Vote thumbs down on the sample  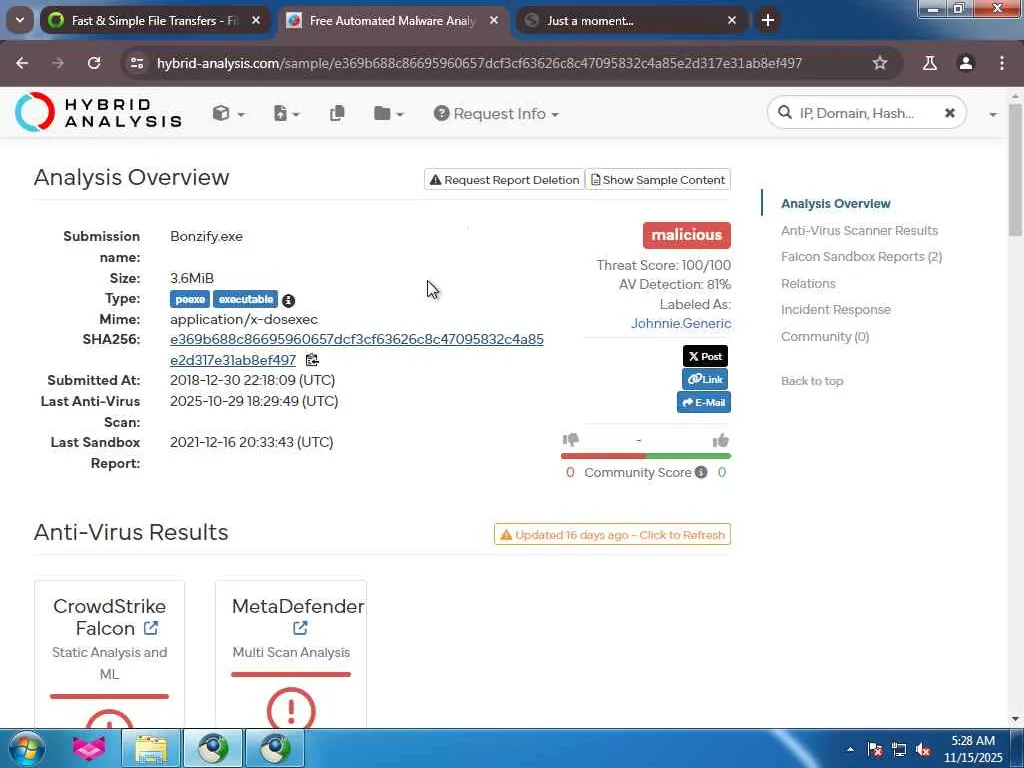click(571, 440)
